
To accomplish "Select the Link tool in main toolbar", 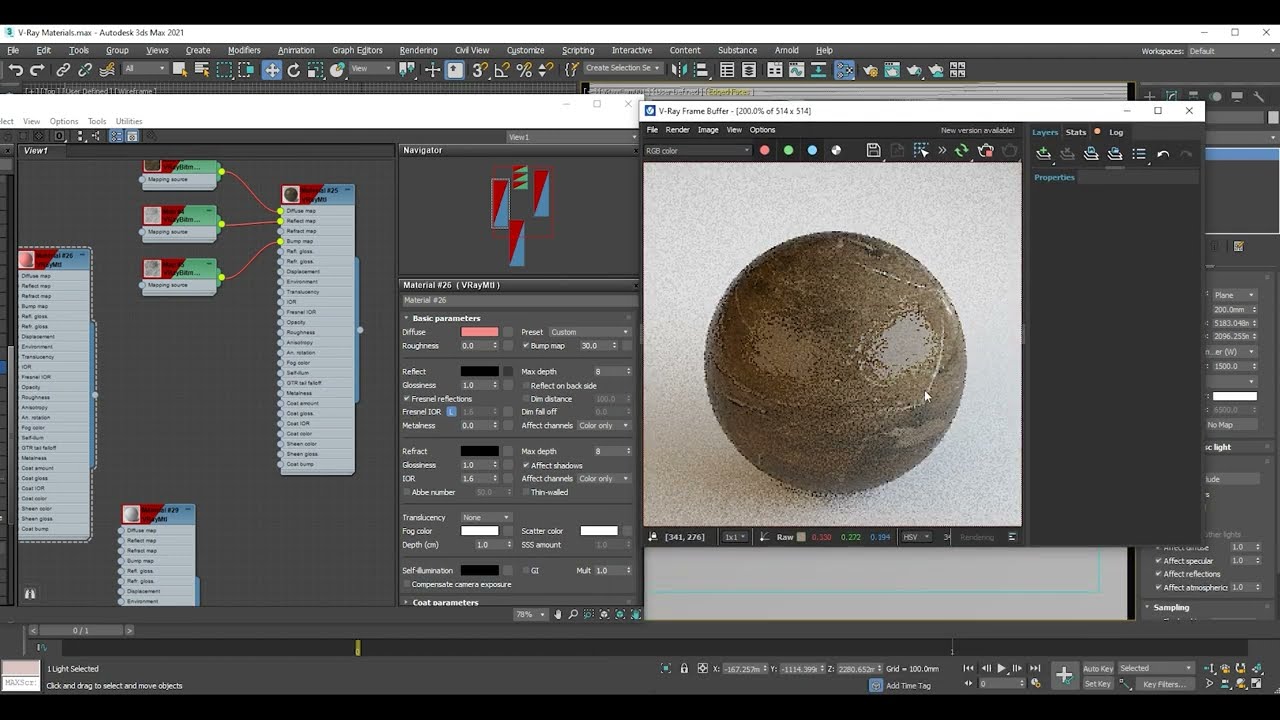I will (63, 70).
